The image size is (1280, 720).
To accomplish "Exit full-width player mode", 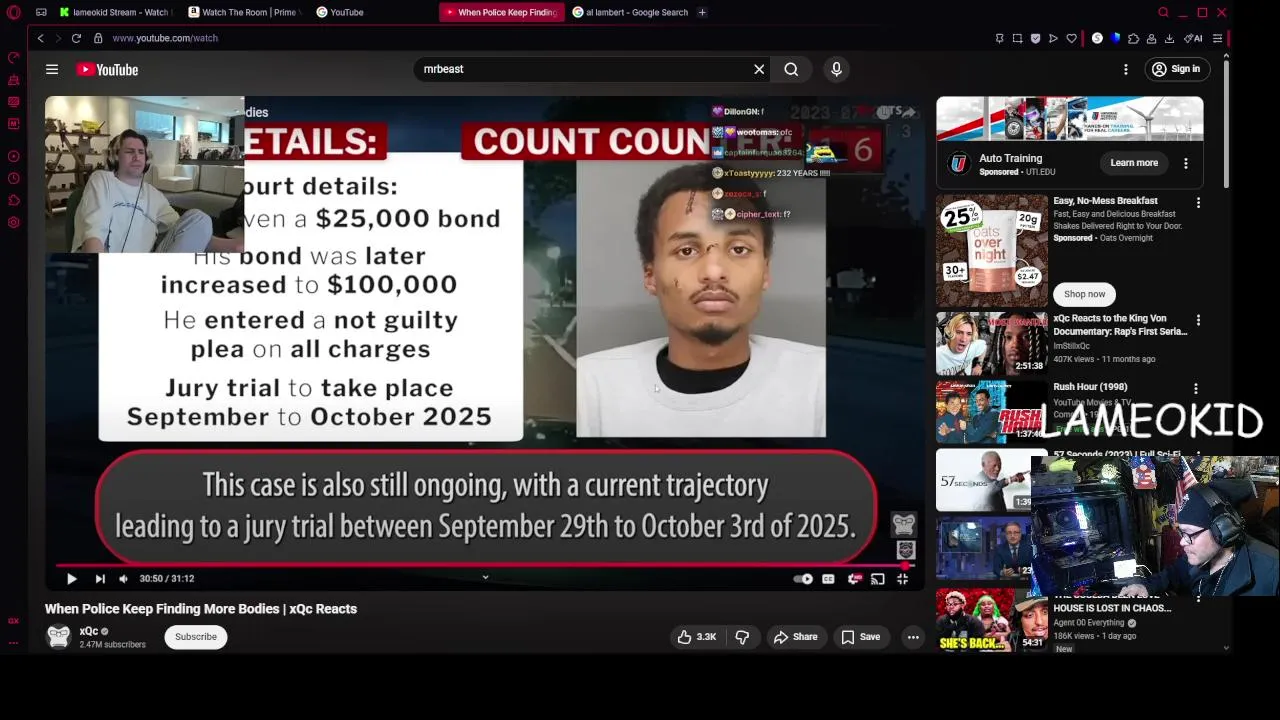I will pyautogui.click(x=902, y=578).
